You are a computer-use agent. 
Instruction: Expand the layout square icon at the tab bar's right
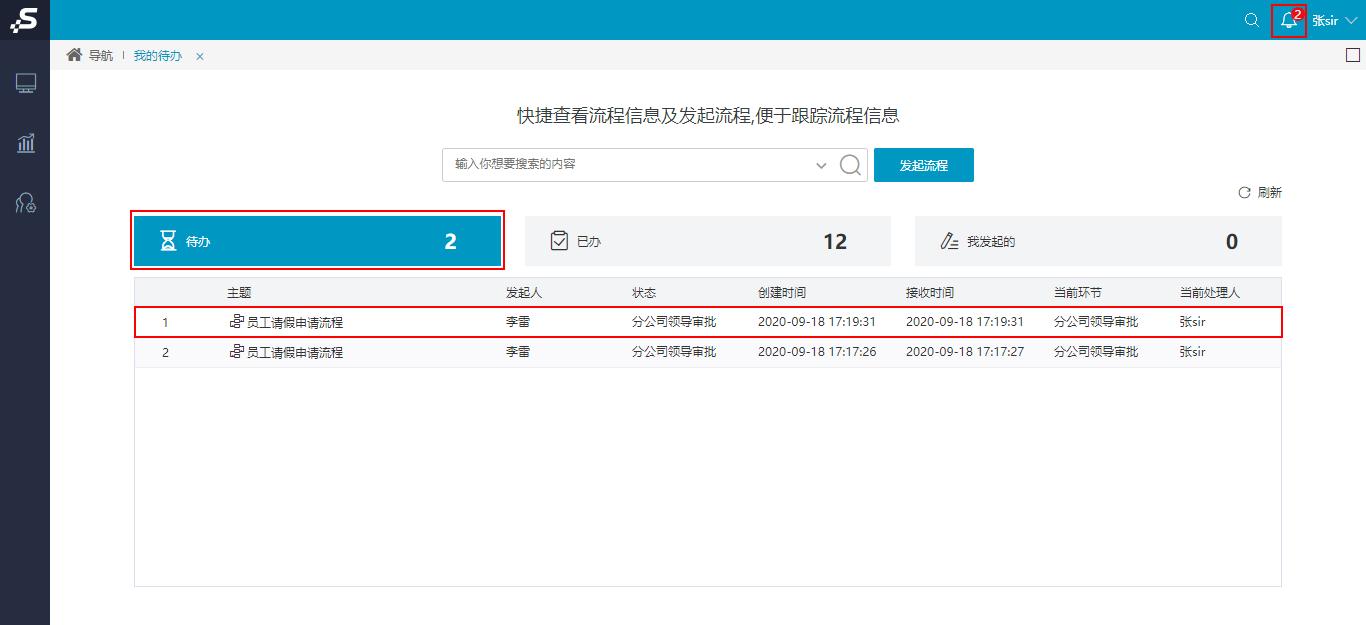click(1355, 57)
